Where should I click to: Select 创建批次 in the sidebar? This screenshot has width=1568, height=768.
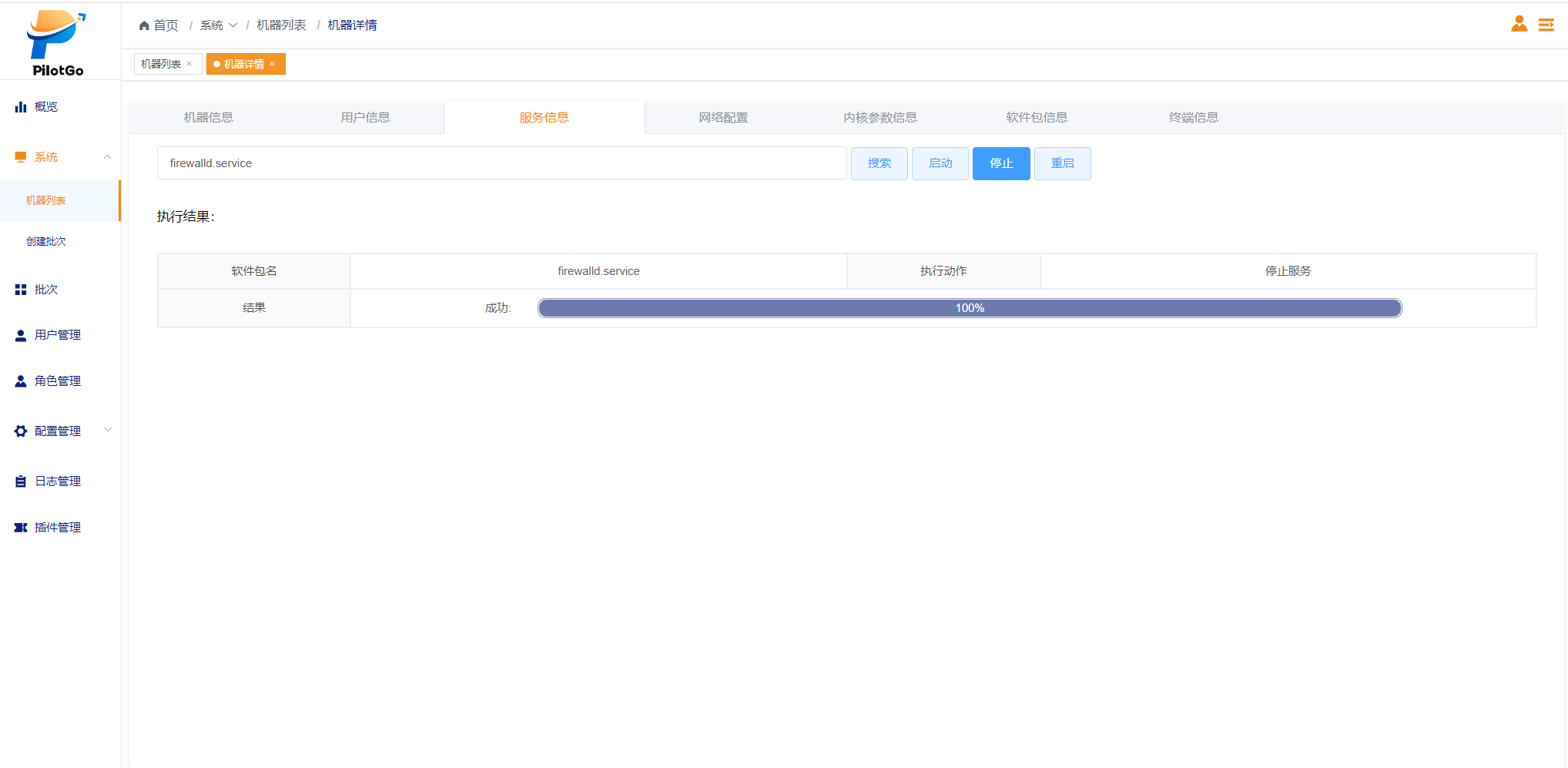click(46, 241)
